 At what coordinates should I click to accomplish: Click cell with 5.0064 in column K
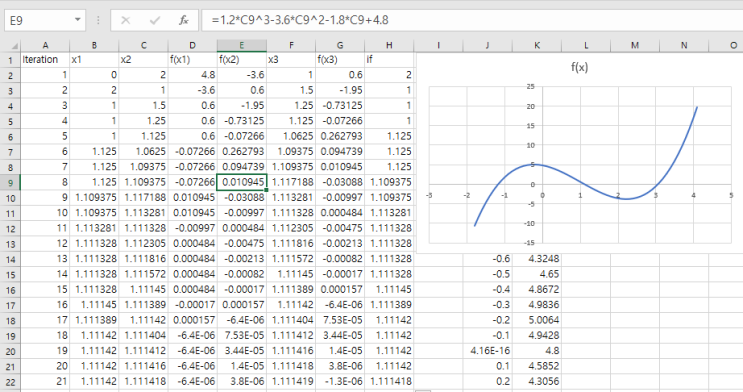click(537, 320)
